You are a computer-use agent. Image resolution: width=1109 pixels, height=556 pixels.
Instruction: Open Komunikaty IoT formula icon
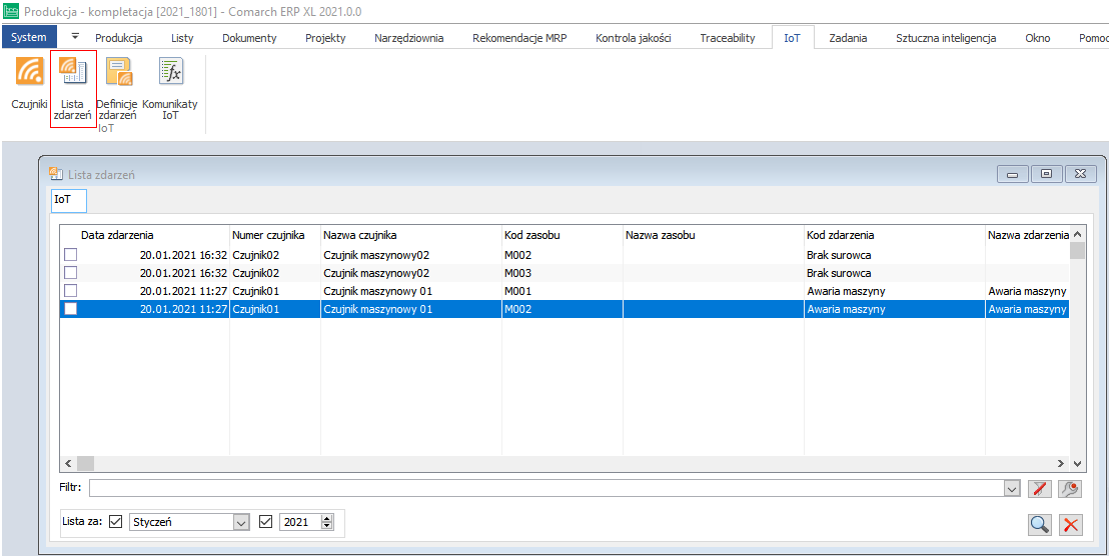tap(170, 71)
